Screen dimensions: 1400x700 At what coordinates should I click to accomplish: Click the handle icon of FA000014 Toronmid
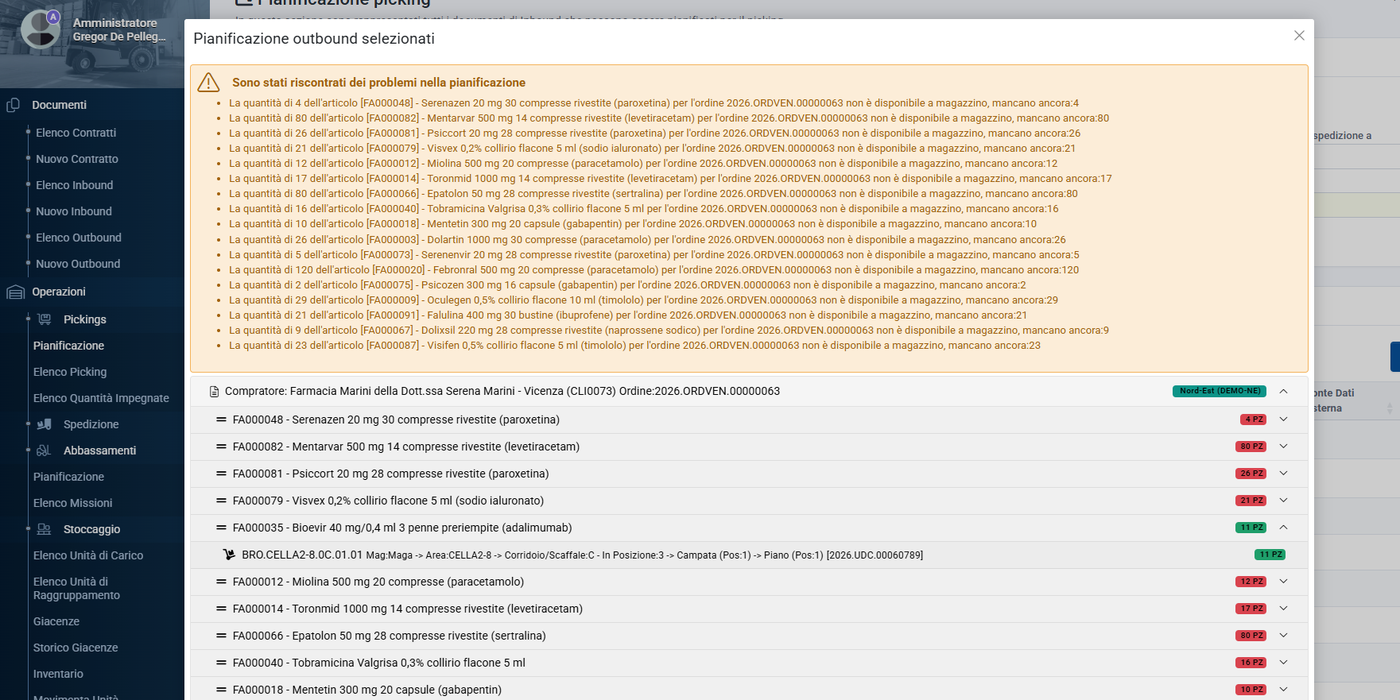[221, 609]
